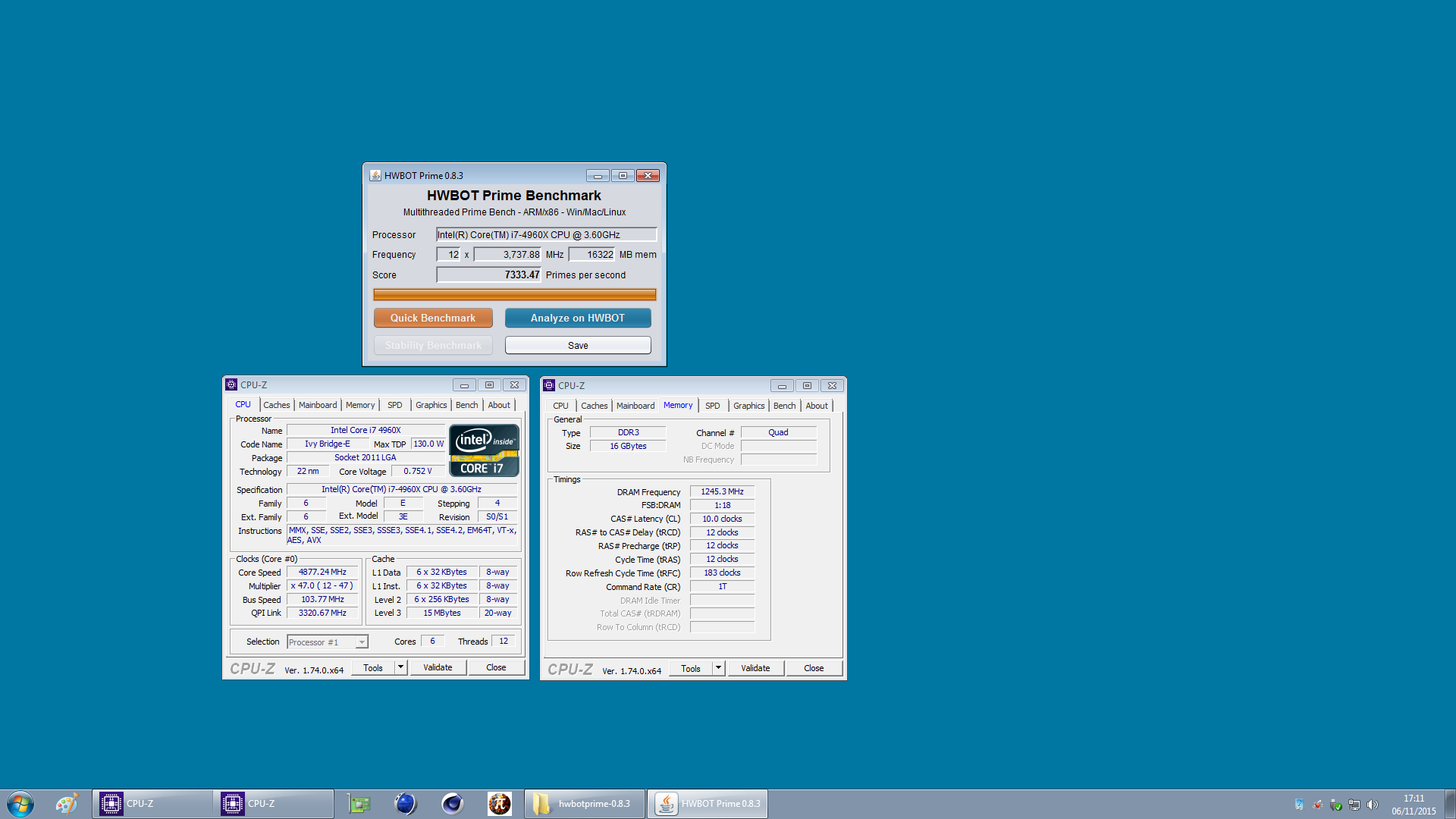This screenshot has width=1456, height=819.
Task: Save the HWBOT Prime result
Action: click(x=578, y=345)
